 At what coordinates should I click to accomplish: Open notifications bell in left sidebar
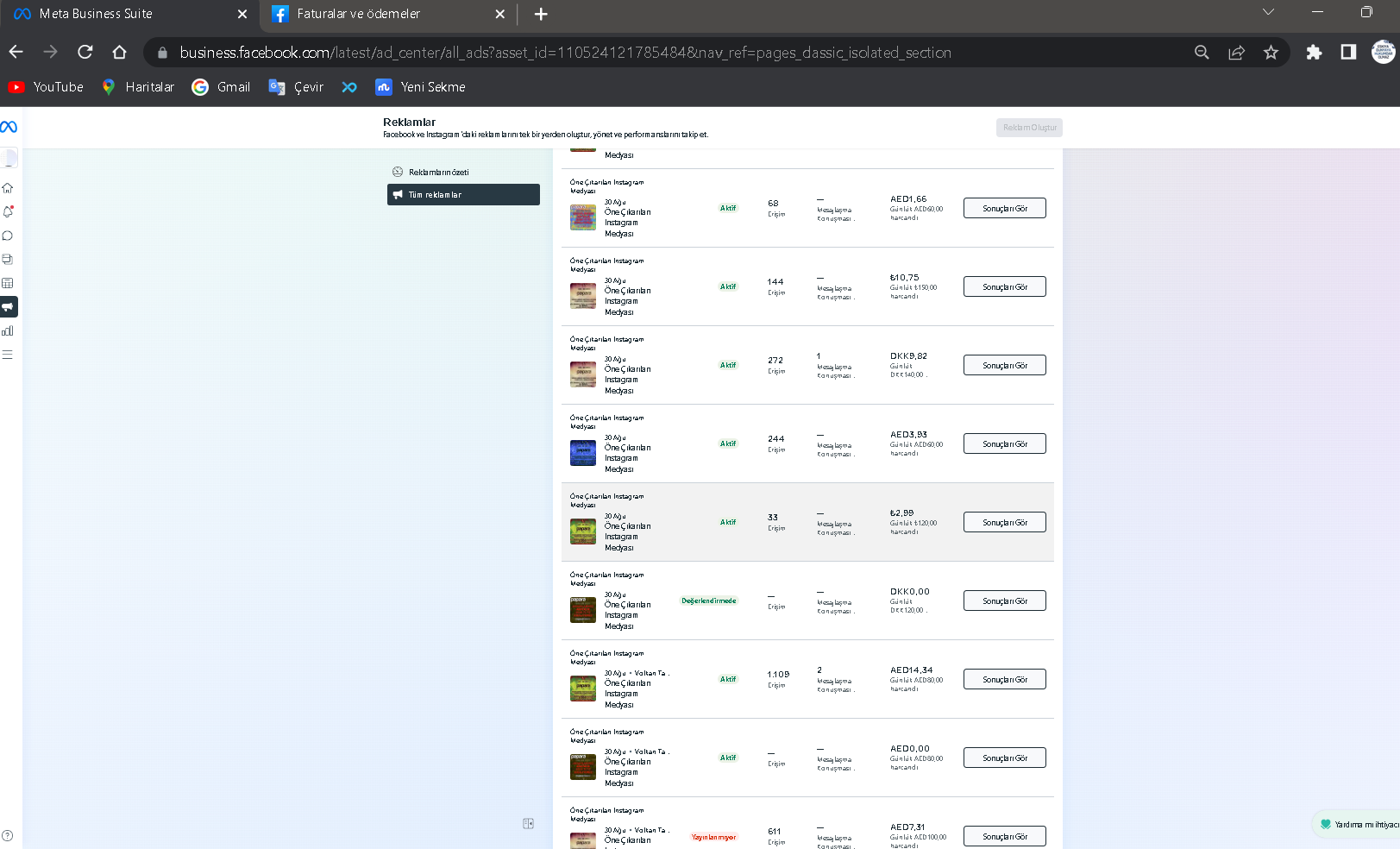pyautogui.click(x=8, y=211)
